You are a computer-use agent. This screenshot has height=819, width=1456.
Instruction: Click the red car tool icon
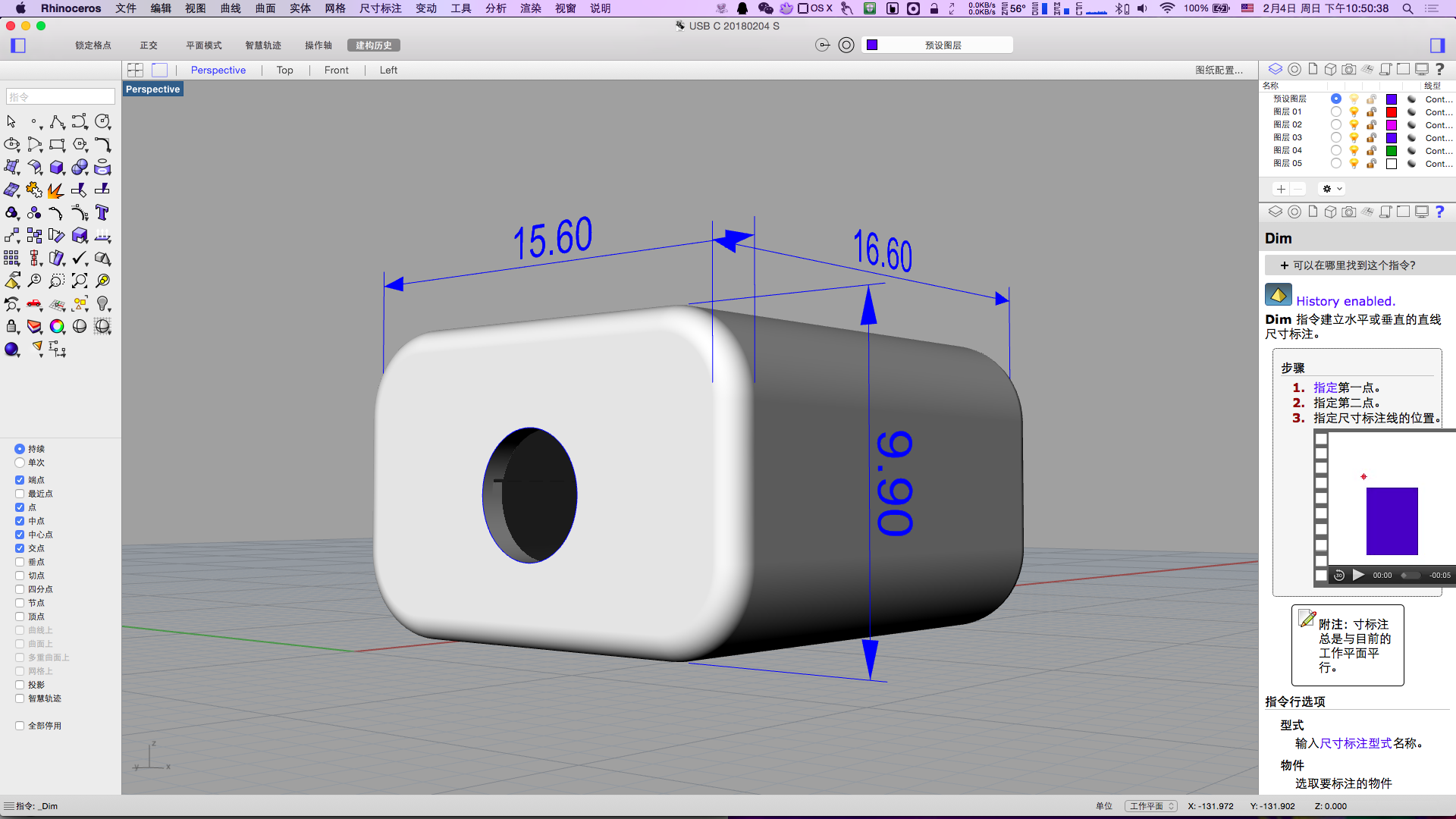pos(34,304)
